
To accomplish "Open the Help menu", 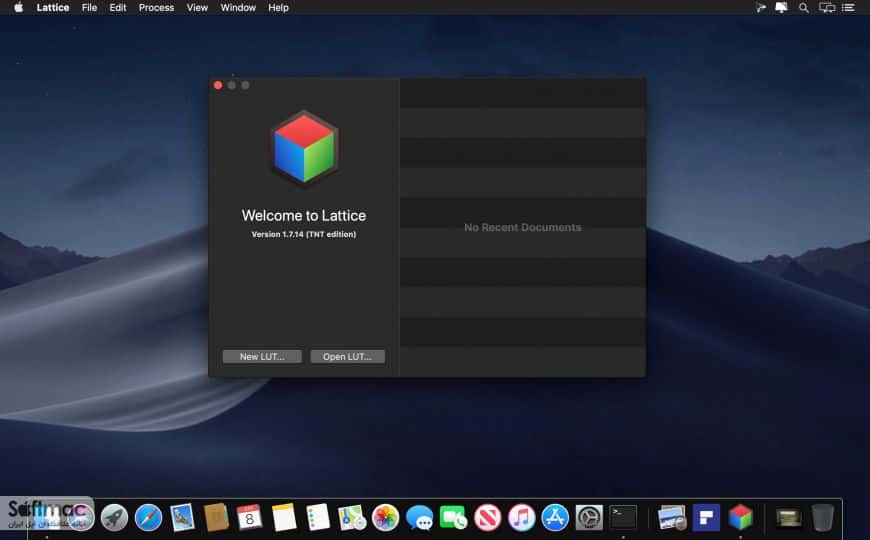I will pos(278,8).
